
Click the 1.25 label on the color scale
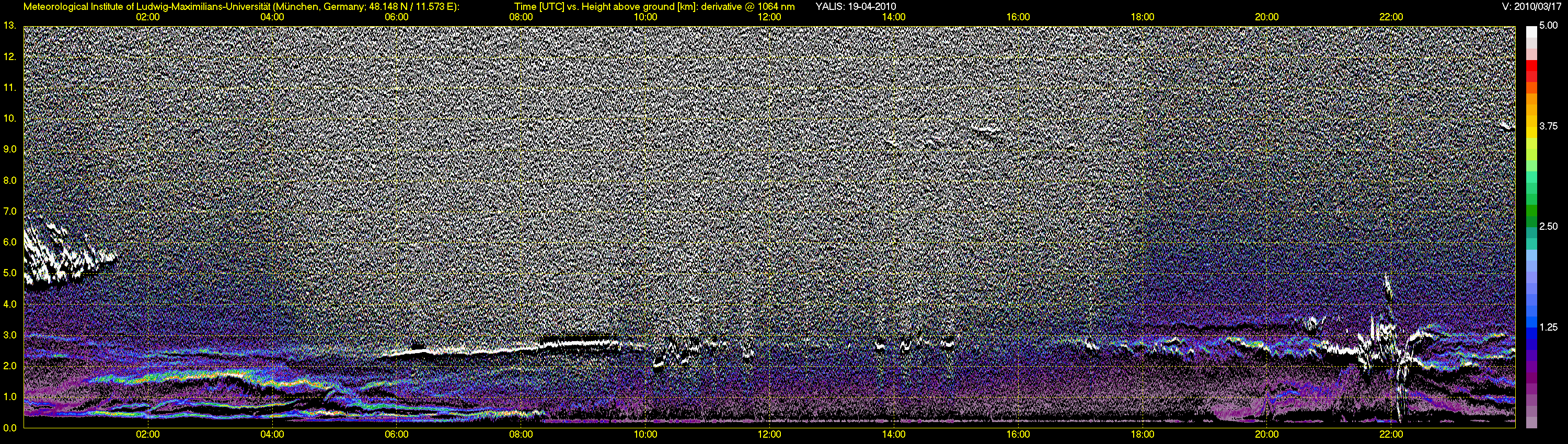[1549, 327]
